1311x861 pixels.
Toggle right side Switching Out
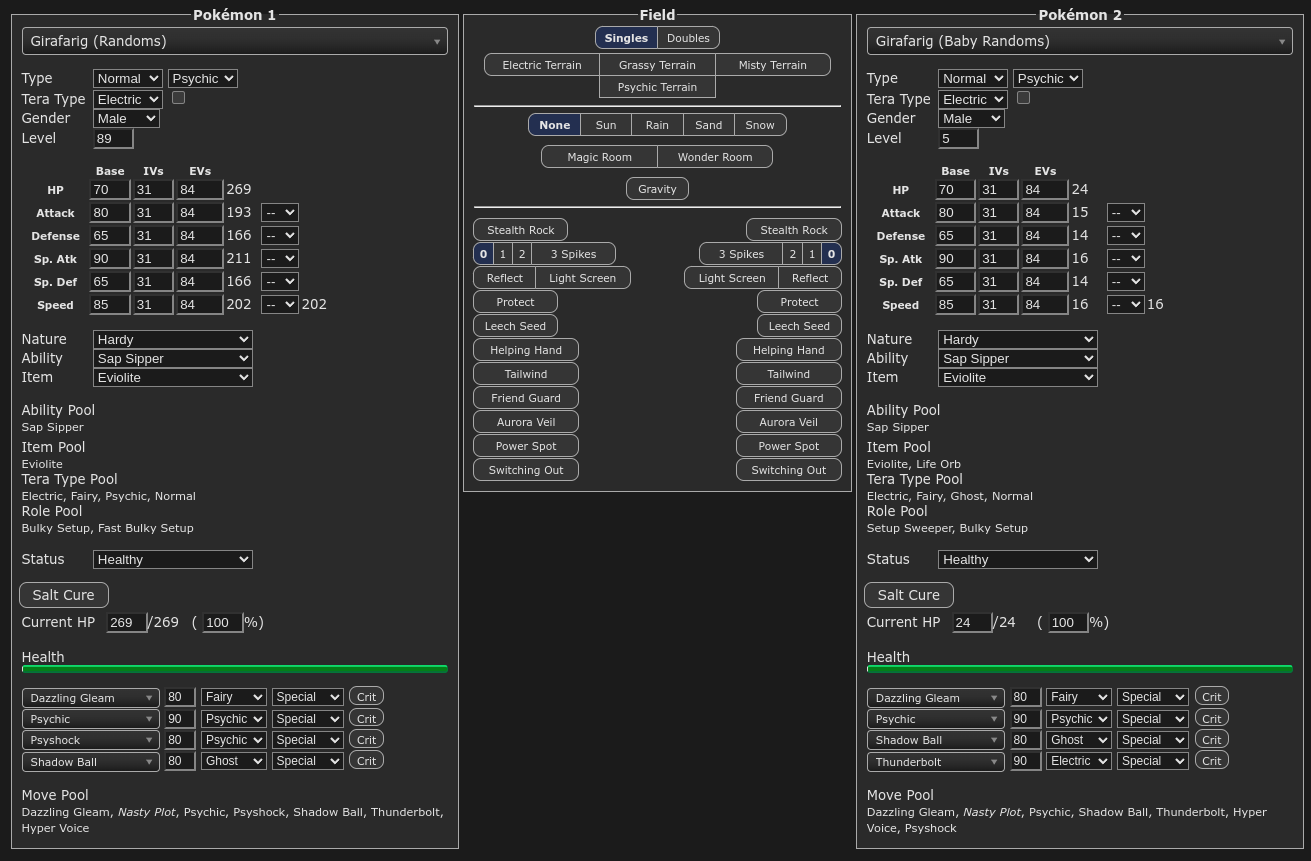[789, 470]
